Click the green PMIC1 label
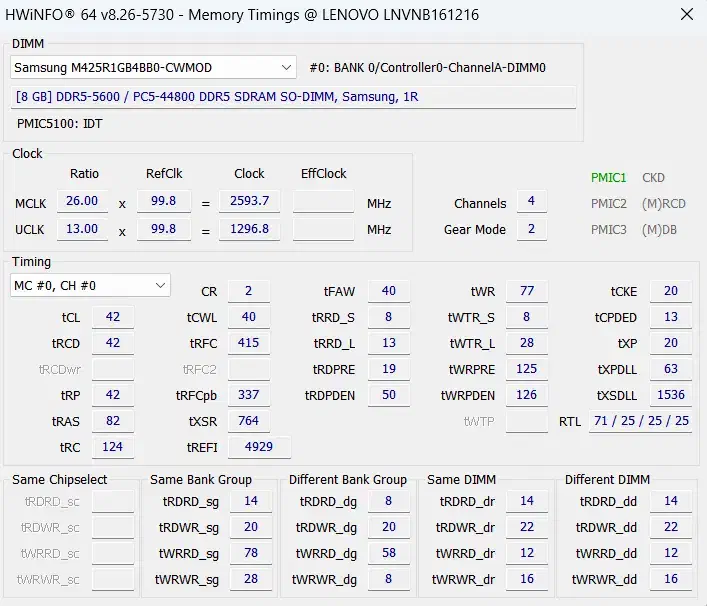This screenshot has width=707, height=606. tap(608, 178)
